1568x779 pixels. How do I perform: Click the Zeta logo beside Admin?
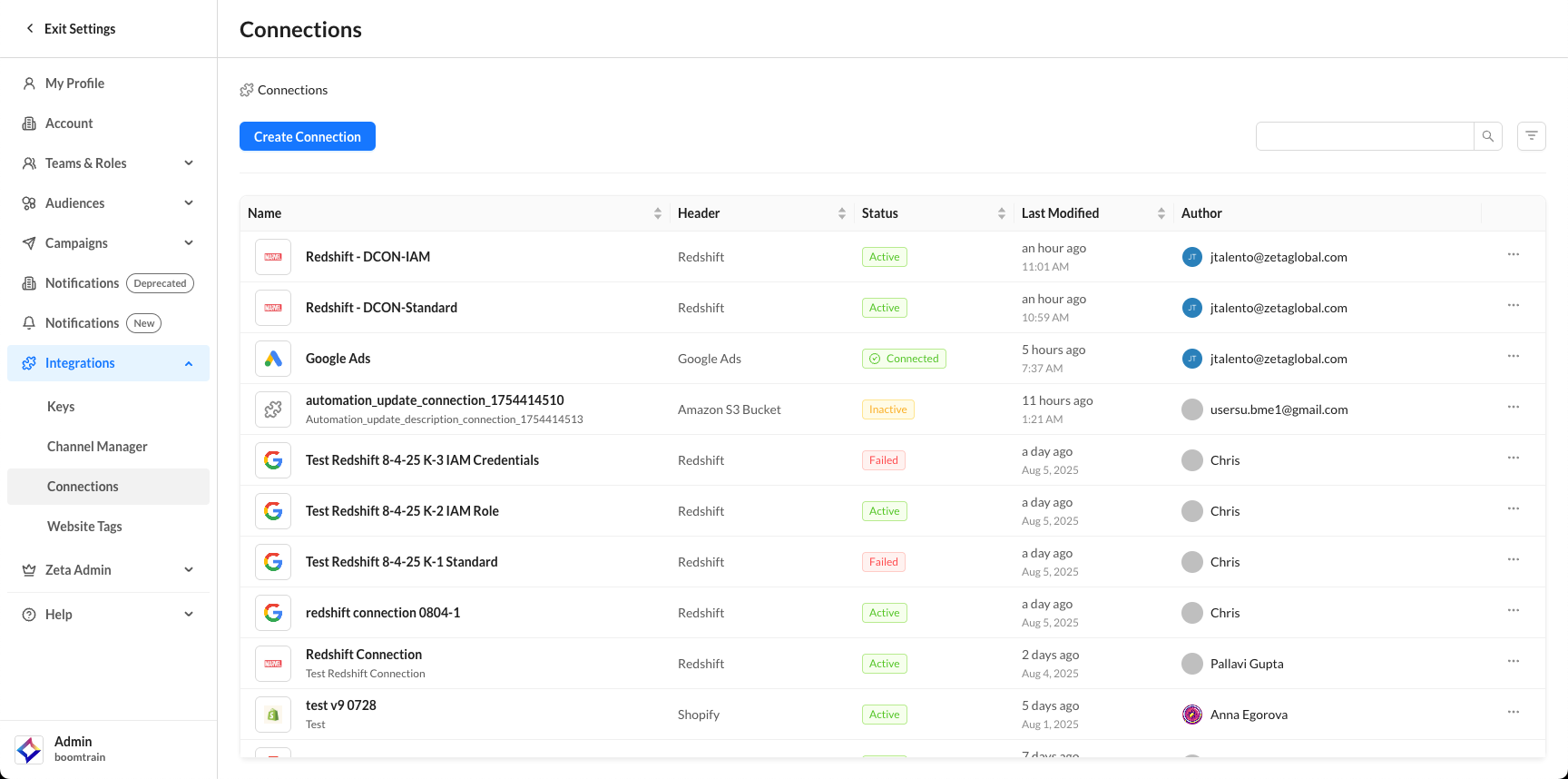[29, 749]
